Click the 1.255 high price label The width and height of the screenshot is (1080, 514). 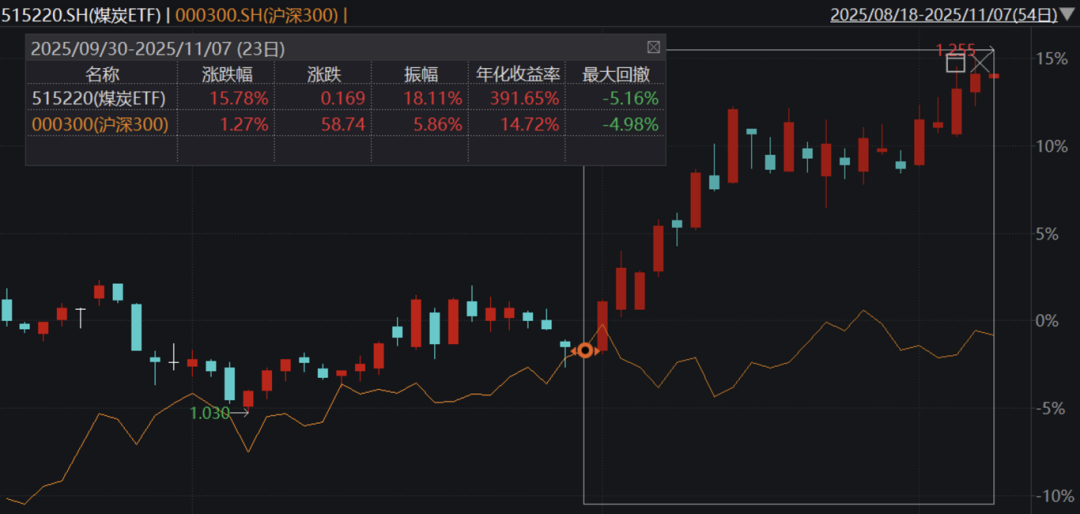[x=955, y=48]
